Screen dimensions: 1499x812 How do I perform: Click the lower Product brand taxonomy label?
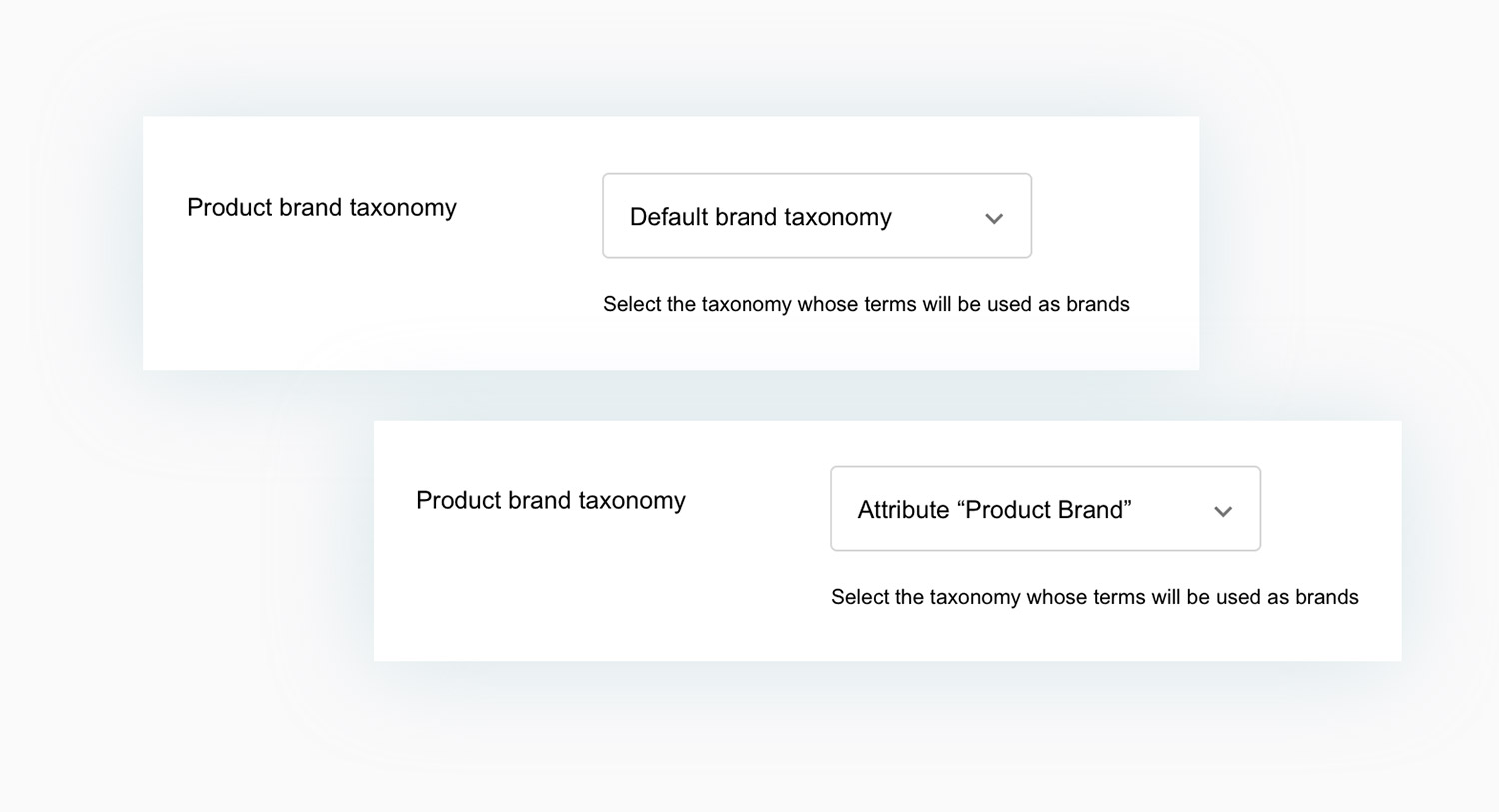pos(551,500)
